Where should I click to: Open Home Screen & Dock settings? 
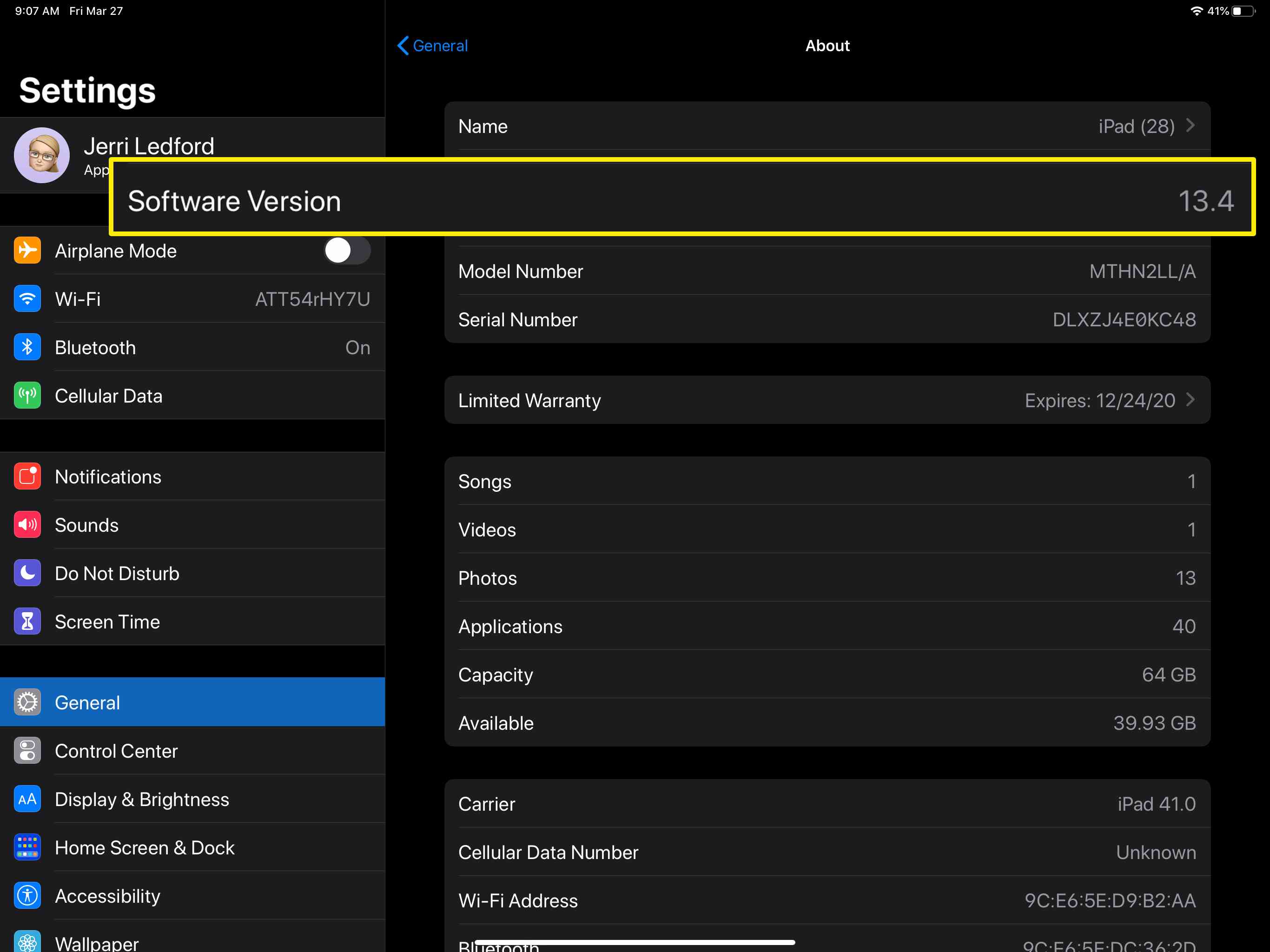click(x=192, y=847)
